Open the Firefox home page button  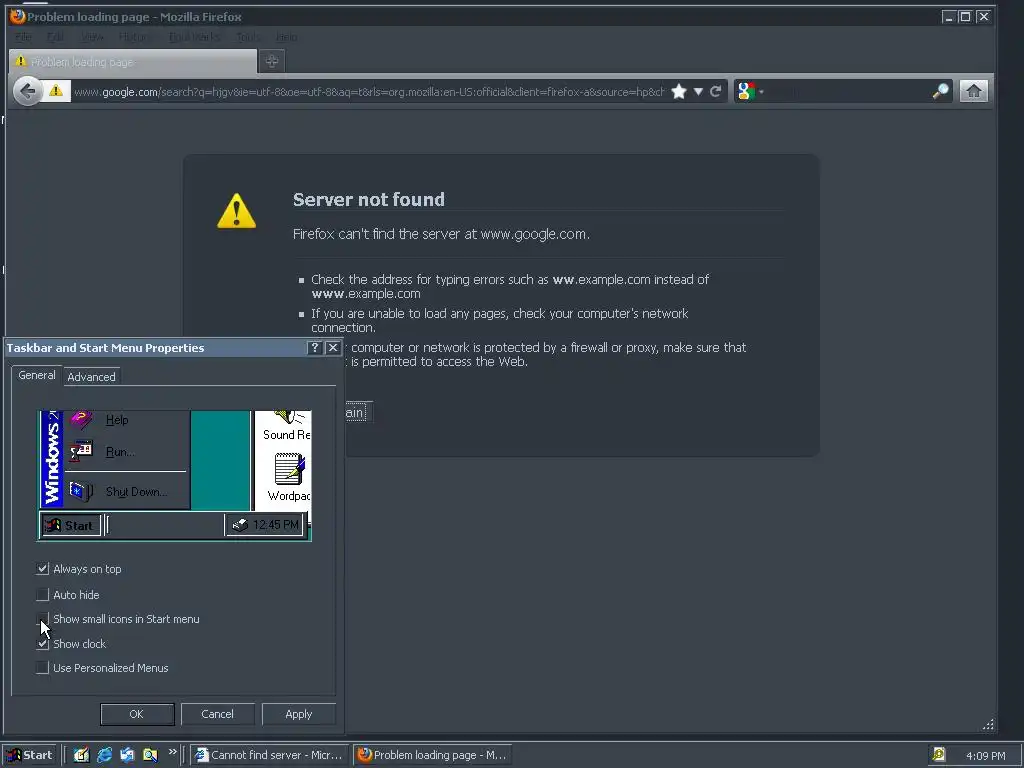(973, 91)
